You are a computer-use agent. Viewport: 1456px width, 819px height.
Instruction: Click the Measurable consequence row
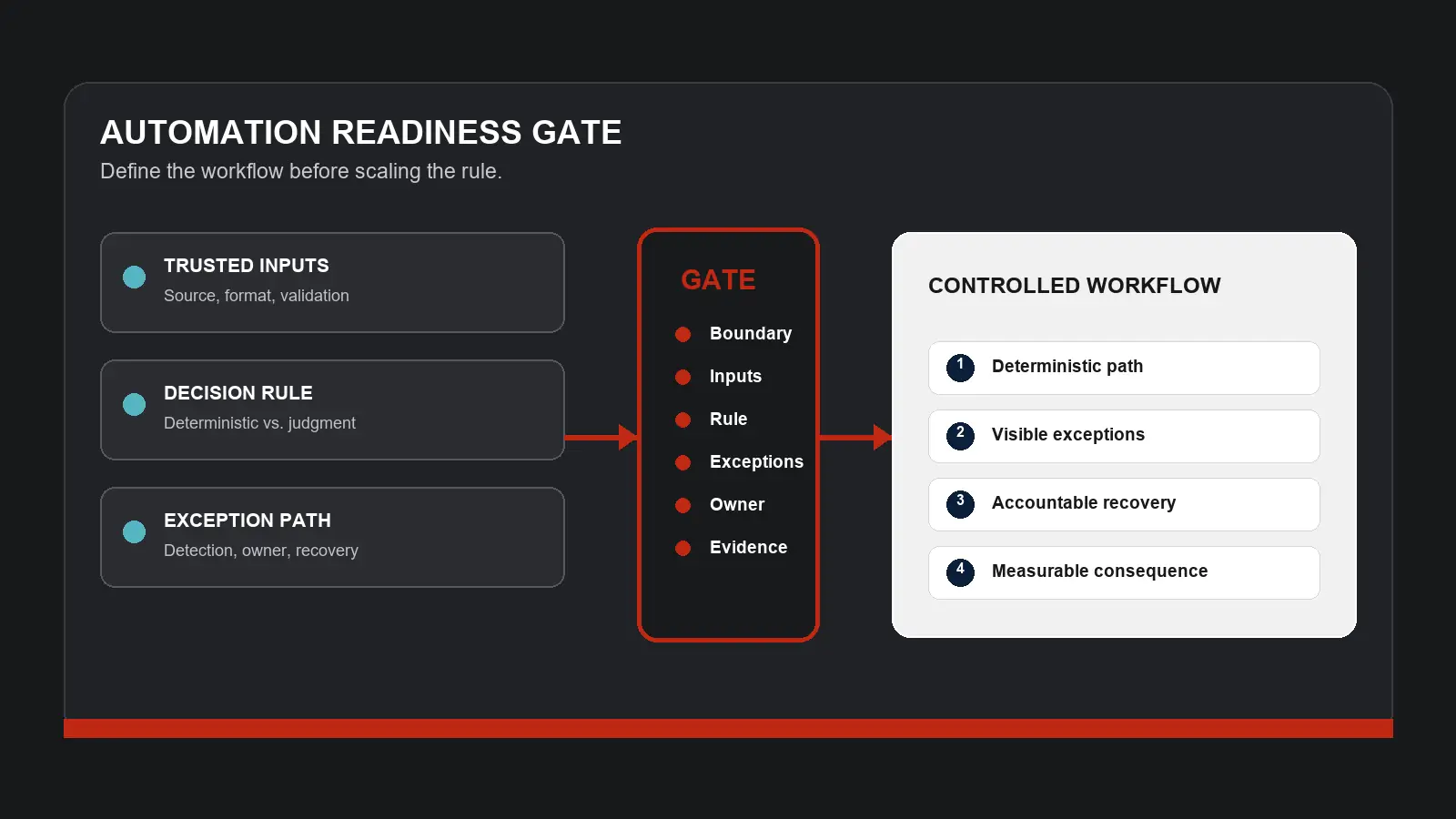point(1124,572)
